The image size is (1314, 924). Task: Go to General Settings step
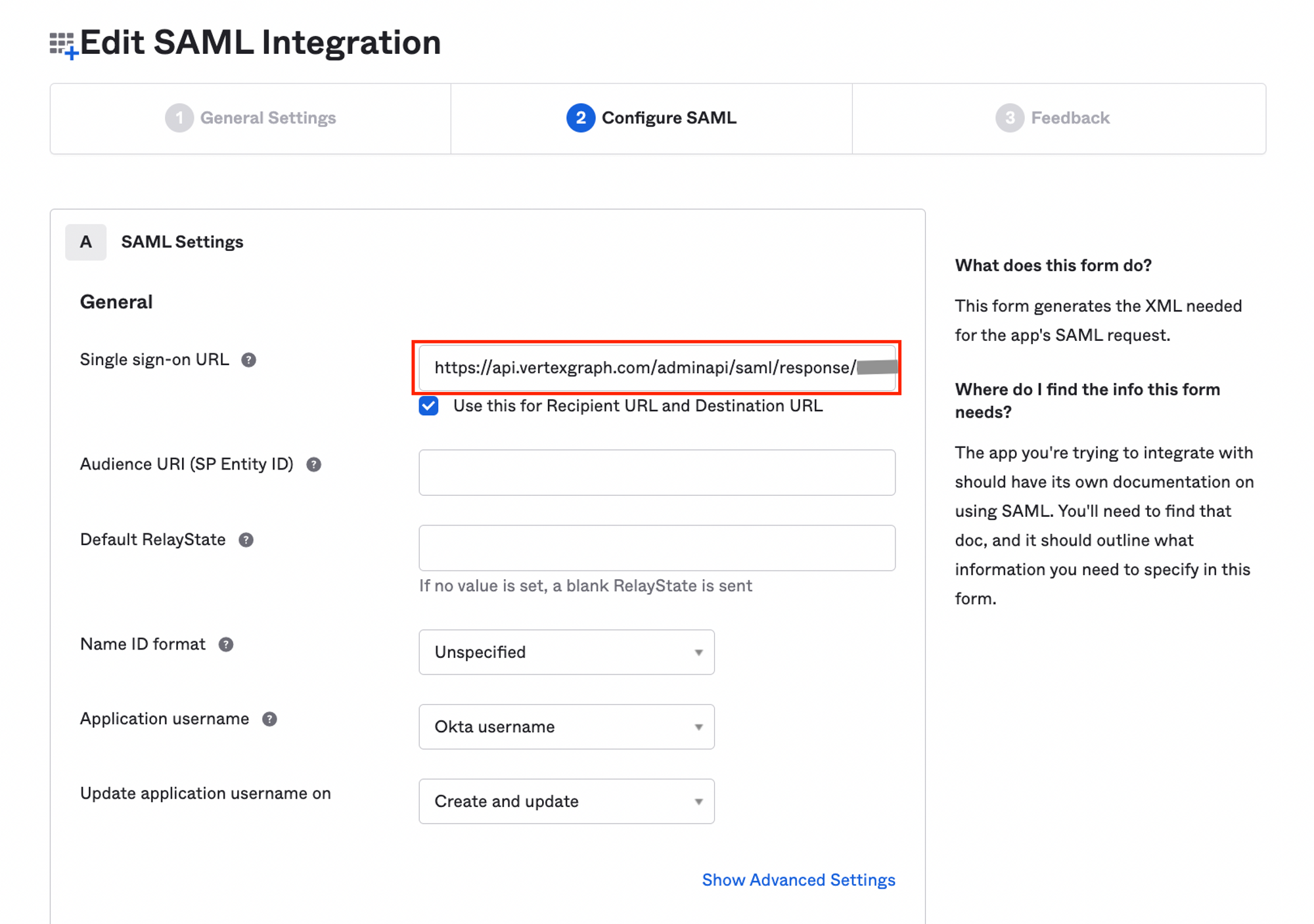tap(250, 118)
